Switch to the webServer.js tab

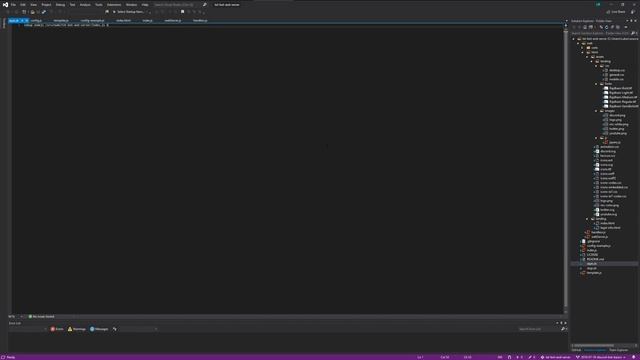(173, 20)
